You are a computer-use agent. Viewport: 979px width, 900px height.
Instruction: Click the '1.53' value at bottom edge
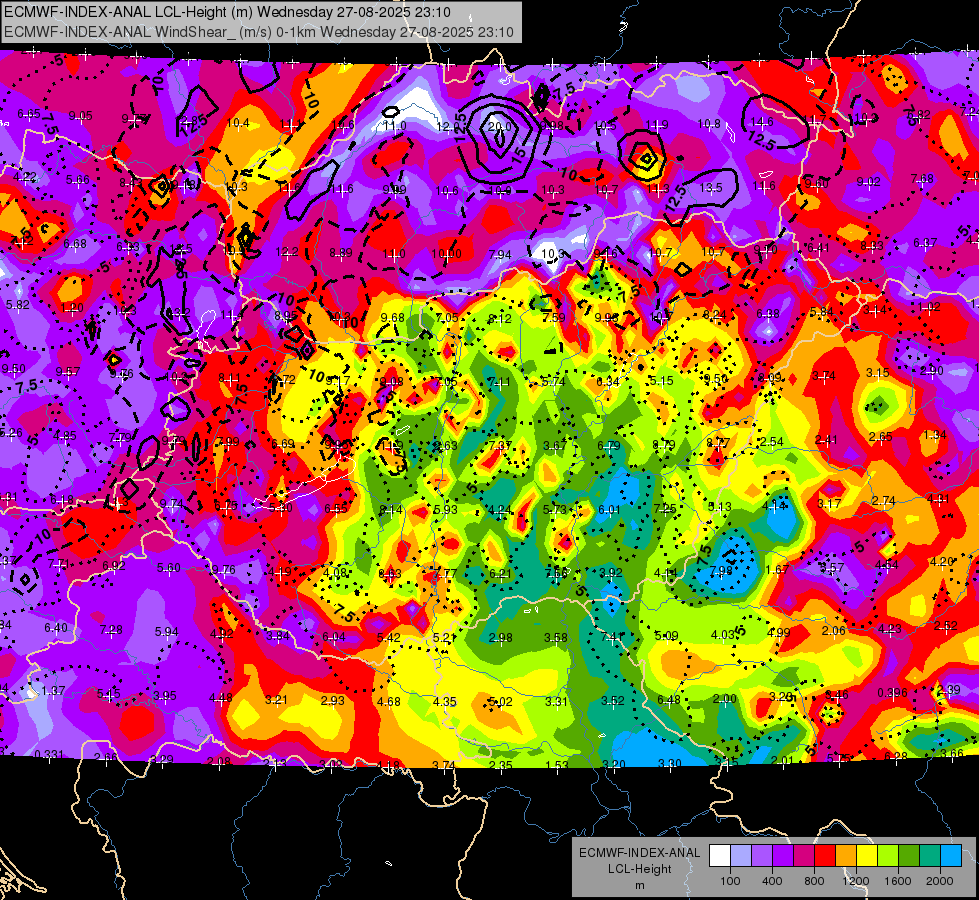click(557, 765)
